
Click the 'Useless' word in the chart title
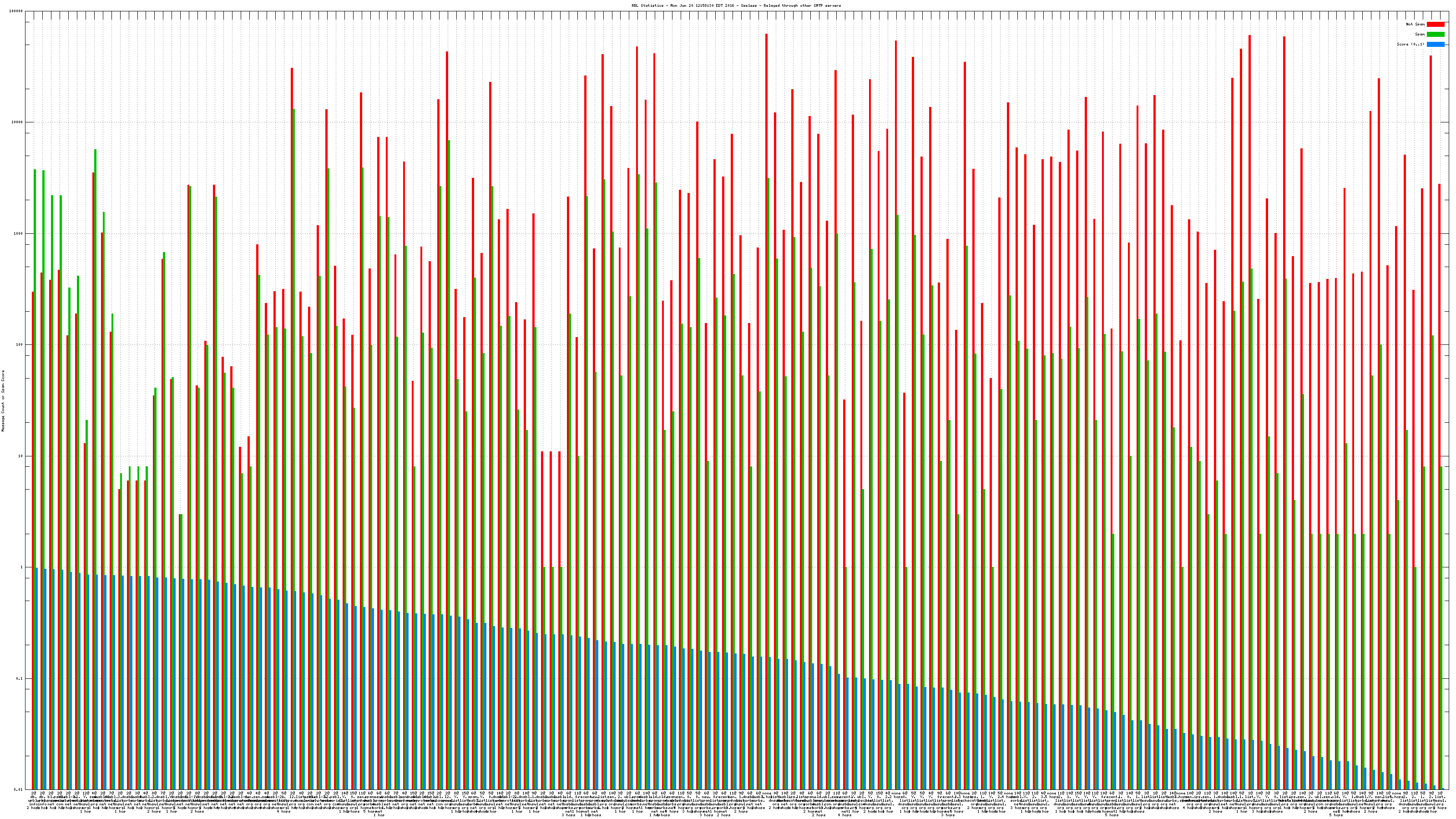pos(748,5)
